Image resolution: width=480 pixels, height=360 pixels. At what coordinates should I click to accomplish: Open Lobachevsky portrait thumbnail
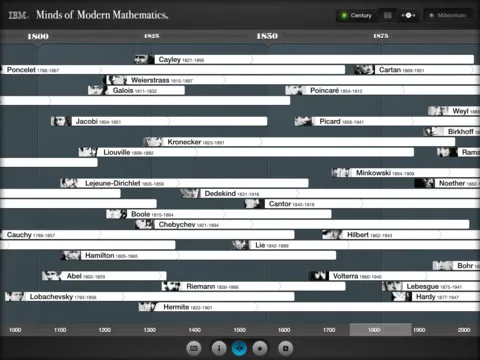pos(15,297)
